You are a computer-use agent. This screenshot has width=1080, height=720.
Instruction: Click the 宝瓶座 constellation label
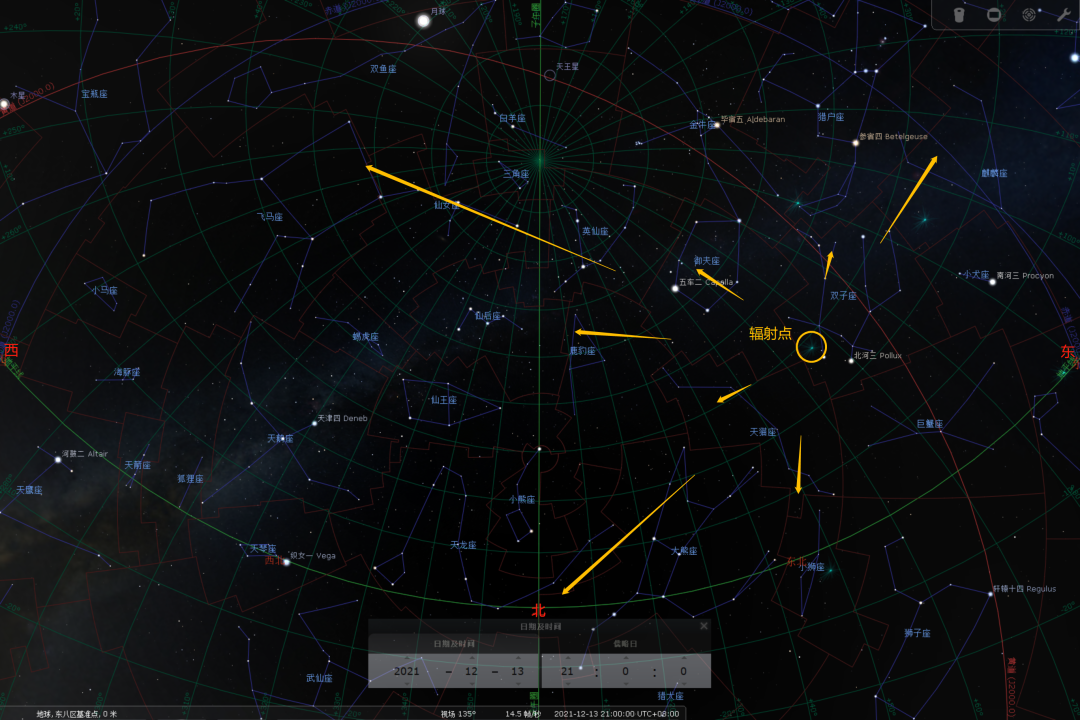(x=94, y=94)
